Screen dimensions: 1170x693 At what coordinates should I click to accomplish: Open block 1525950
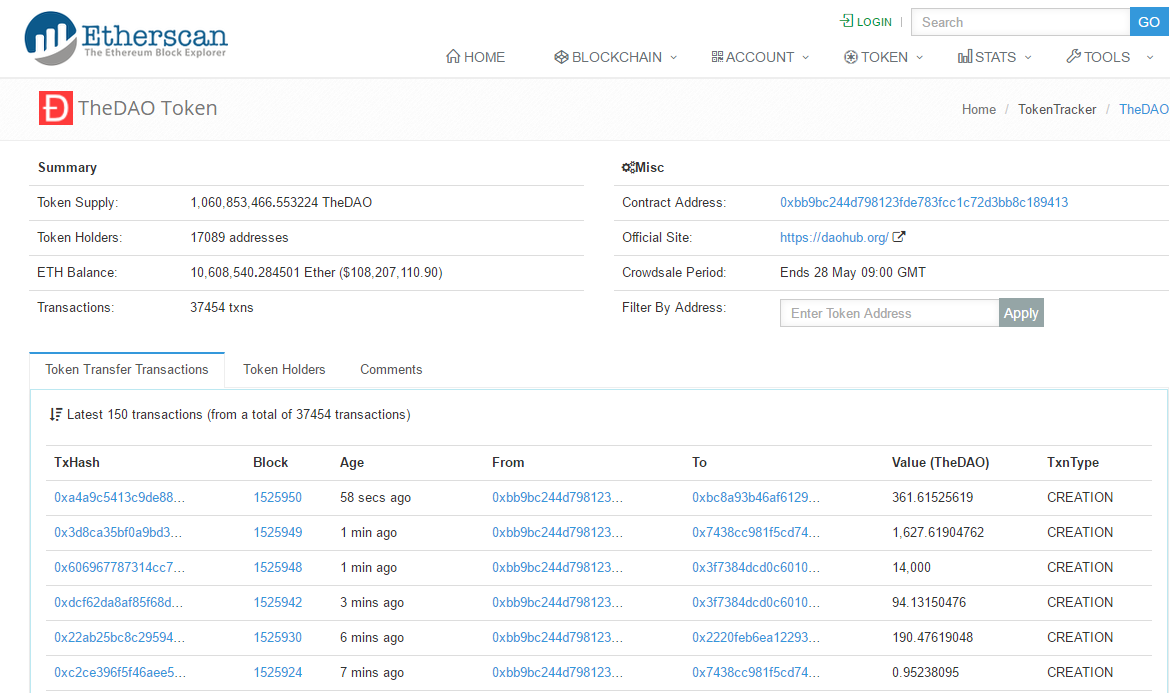pos(278,498)
